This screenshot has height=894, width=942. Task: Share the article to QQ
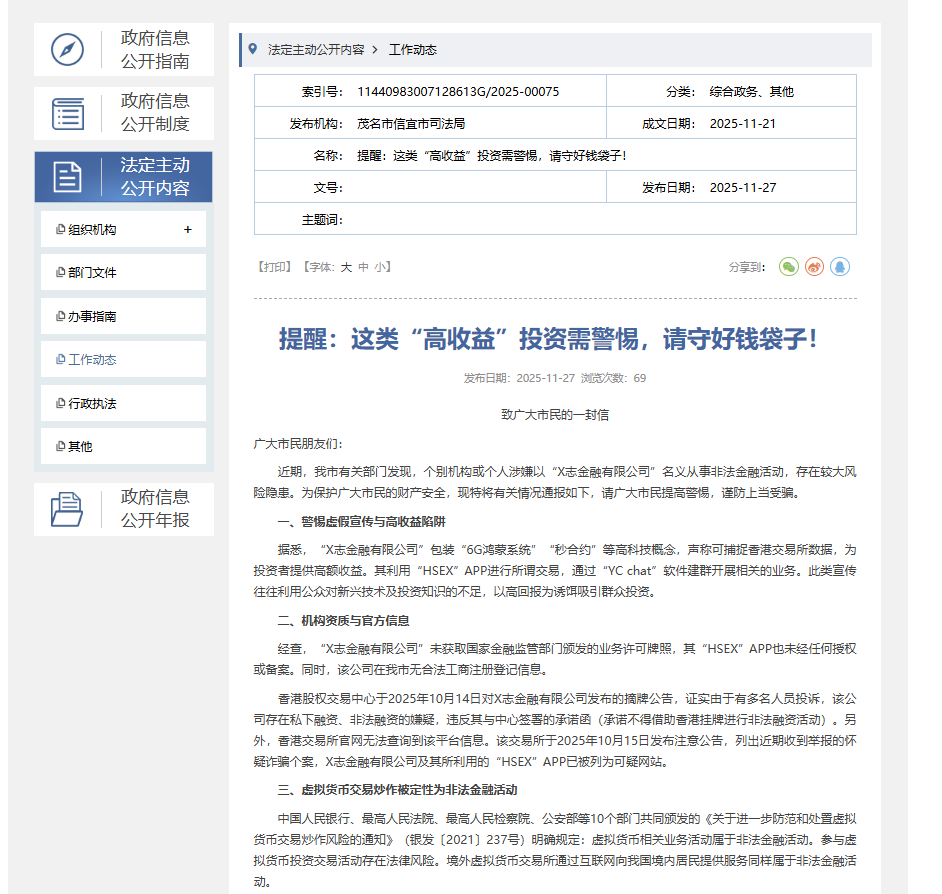[840, 267]
